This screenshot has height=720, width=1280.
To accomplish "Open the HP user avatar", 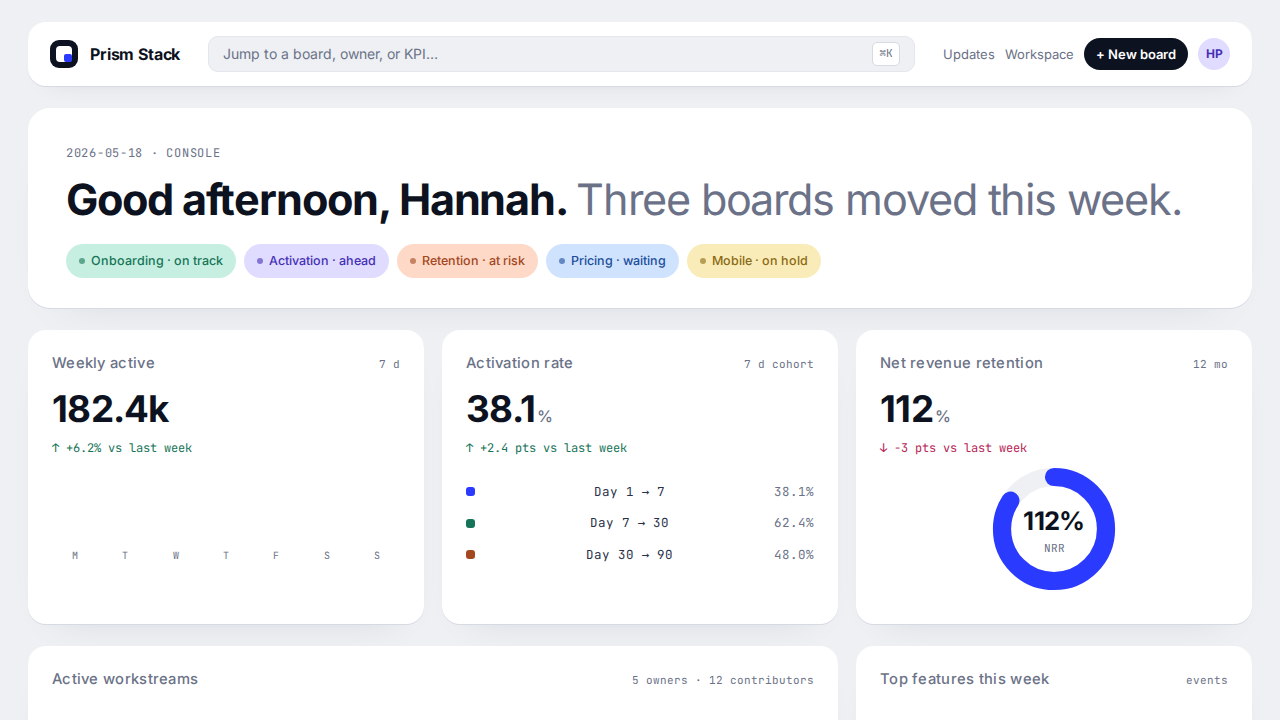I will (1214, 54).
